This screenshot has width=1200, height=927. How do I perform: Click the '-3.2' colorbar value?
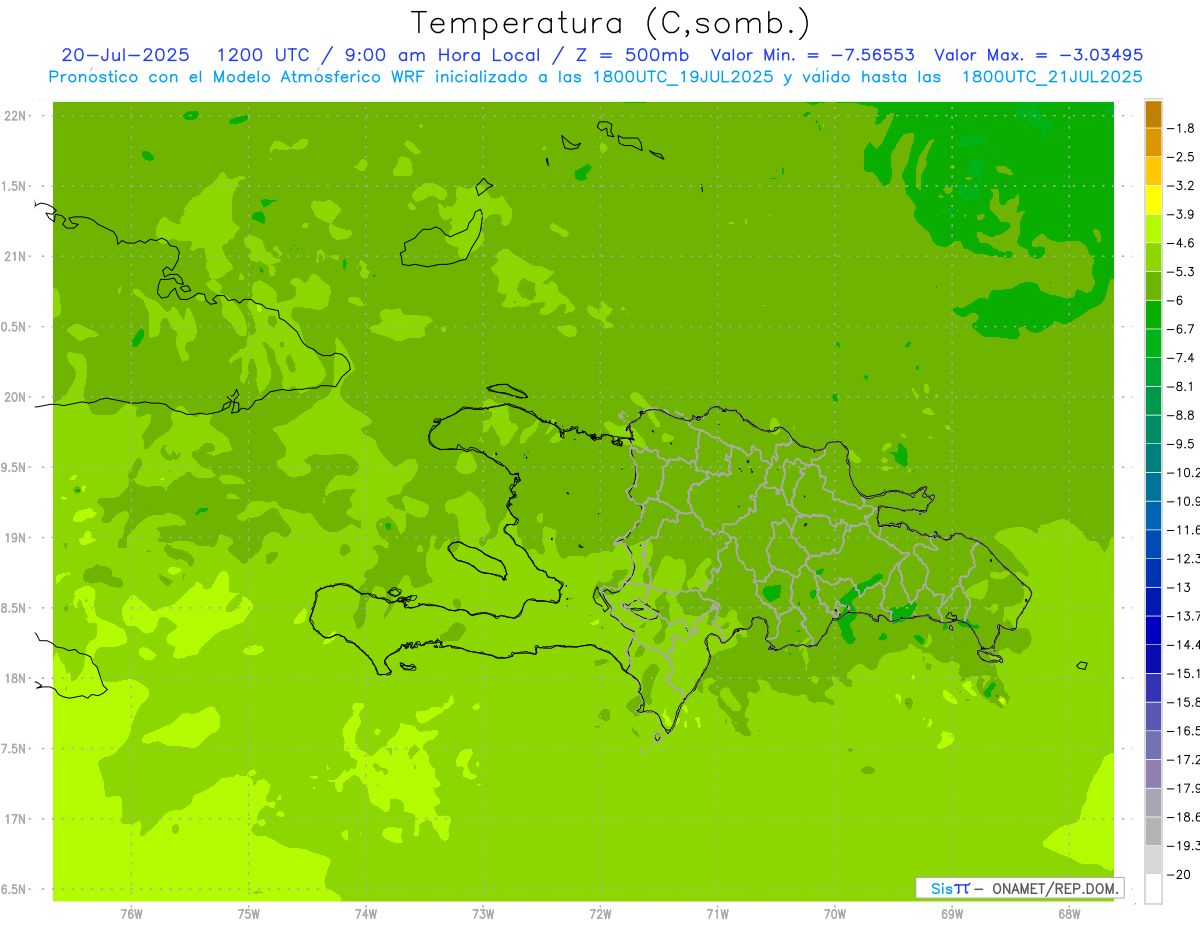[x=1182, y=185]
